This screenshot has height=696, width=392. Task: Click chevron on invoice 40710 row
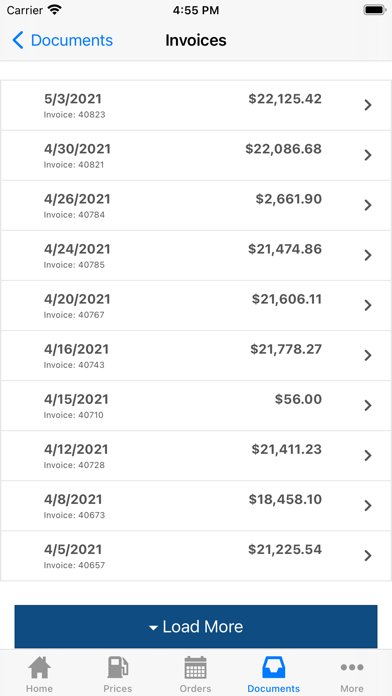(368, 405)
